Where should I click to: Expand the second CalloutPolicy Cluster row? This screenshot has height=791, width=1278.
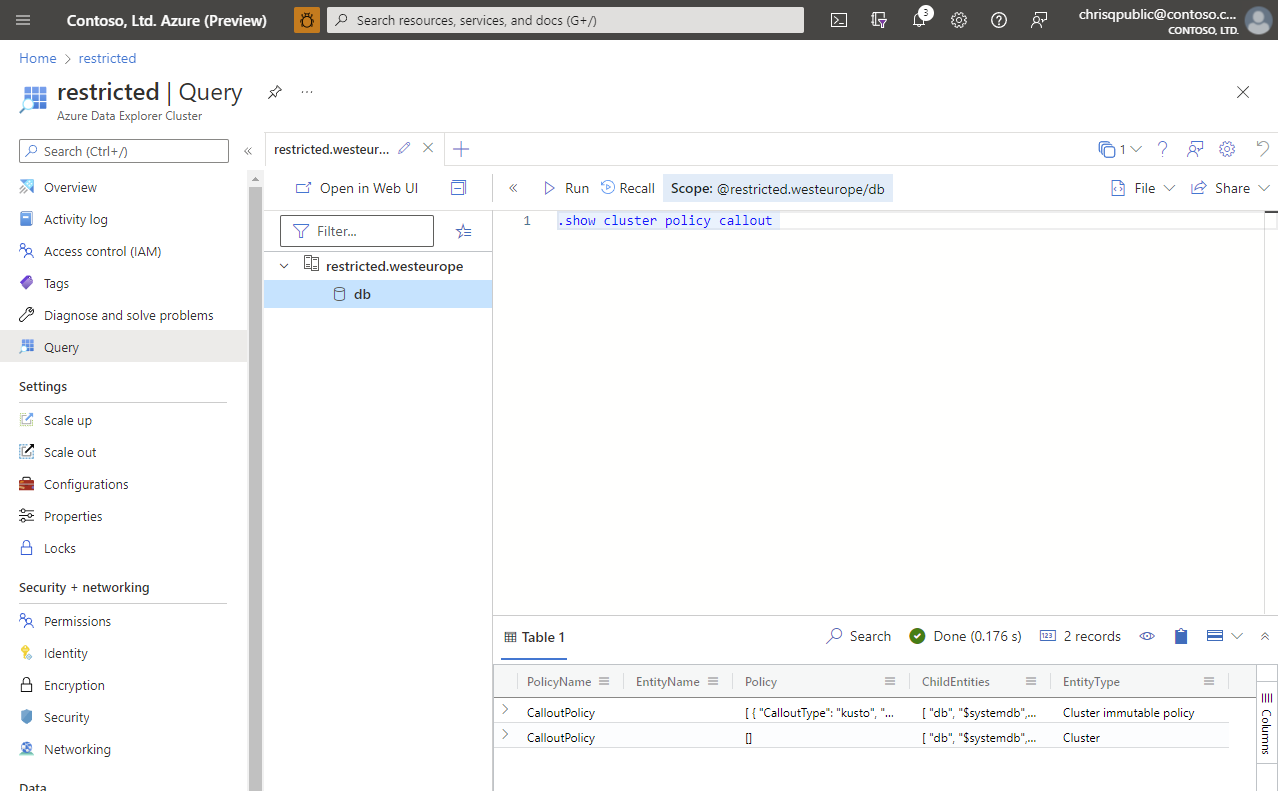(x=505, y=735)
